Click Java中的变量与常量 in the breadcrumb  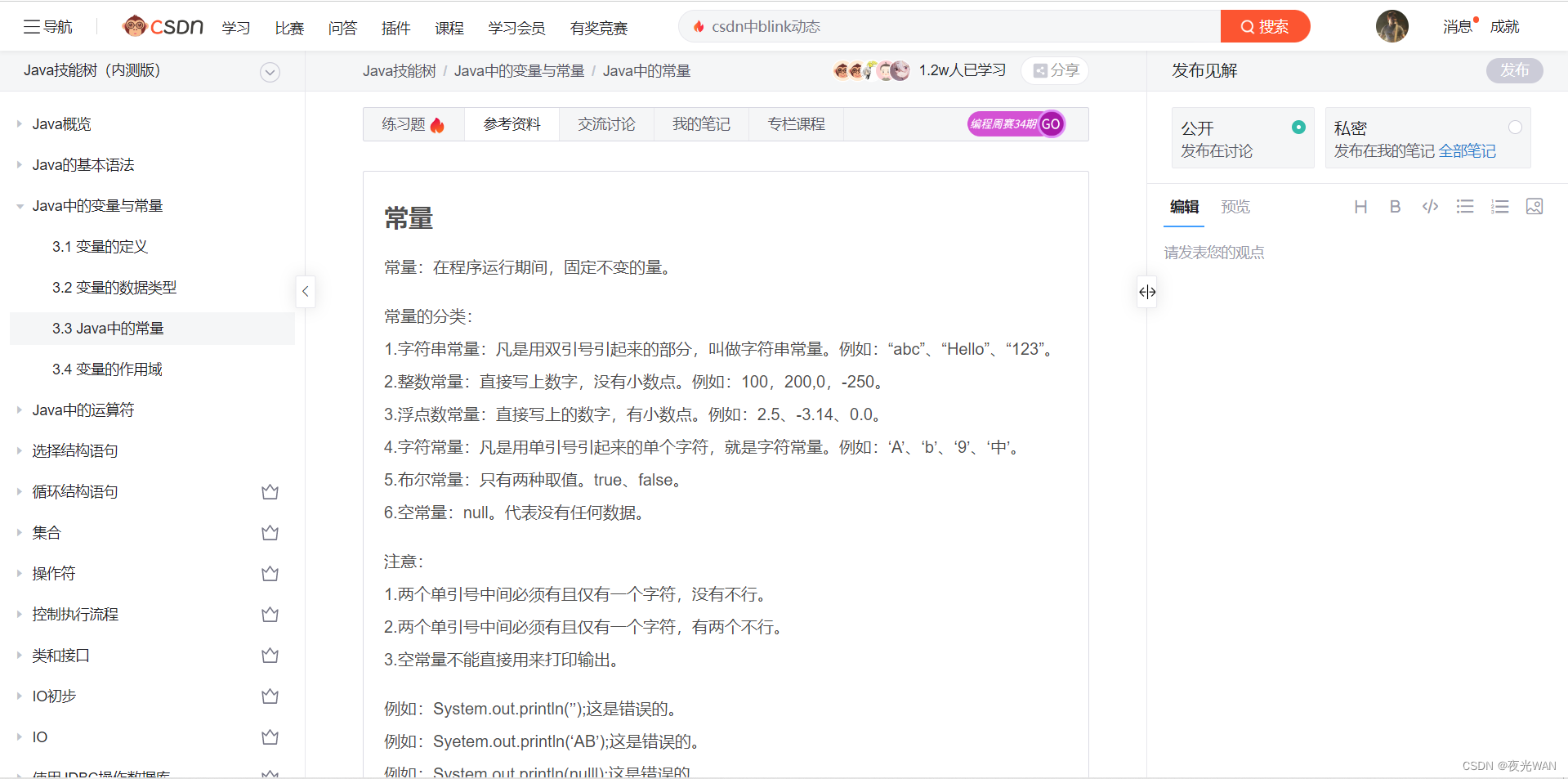click(x=519, y=71)
